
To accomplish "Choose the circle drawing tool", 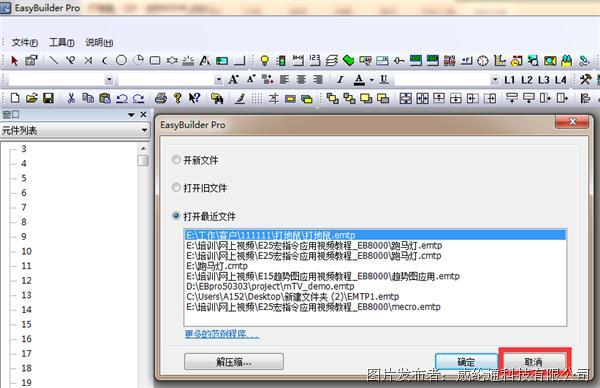I will 121,60.
